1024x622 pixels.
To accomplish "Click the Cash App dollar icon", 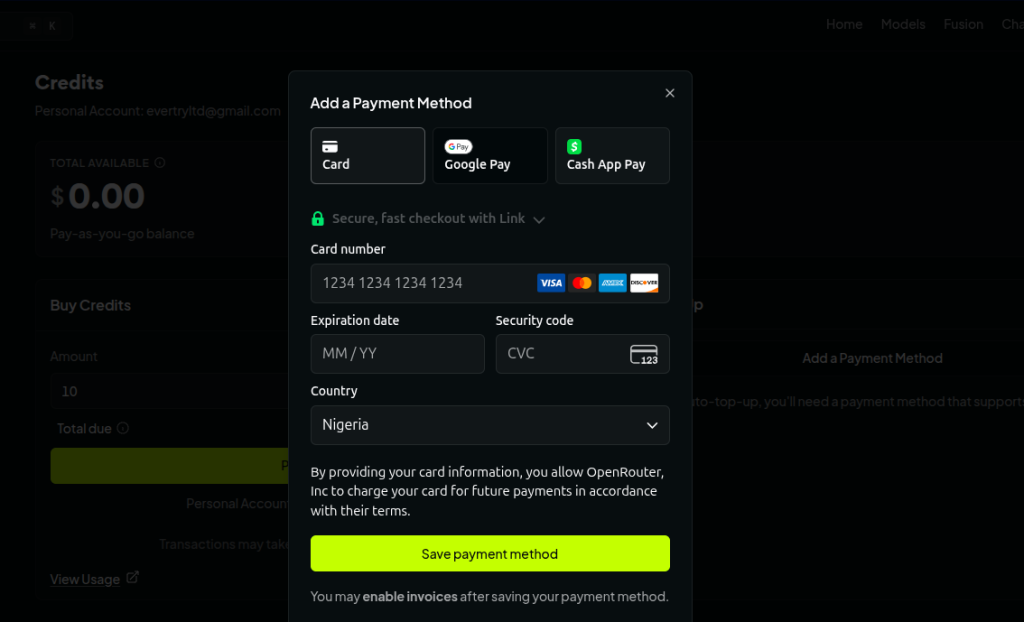I will [x=574, y=146].
